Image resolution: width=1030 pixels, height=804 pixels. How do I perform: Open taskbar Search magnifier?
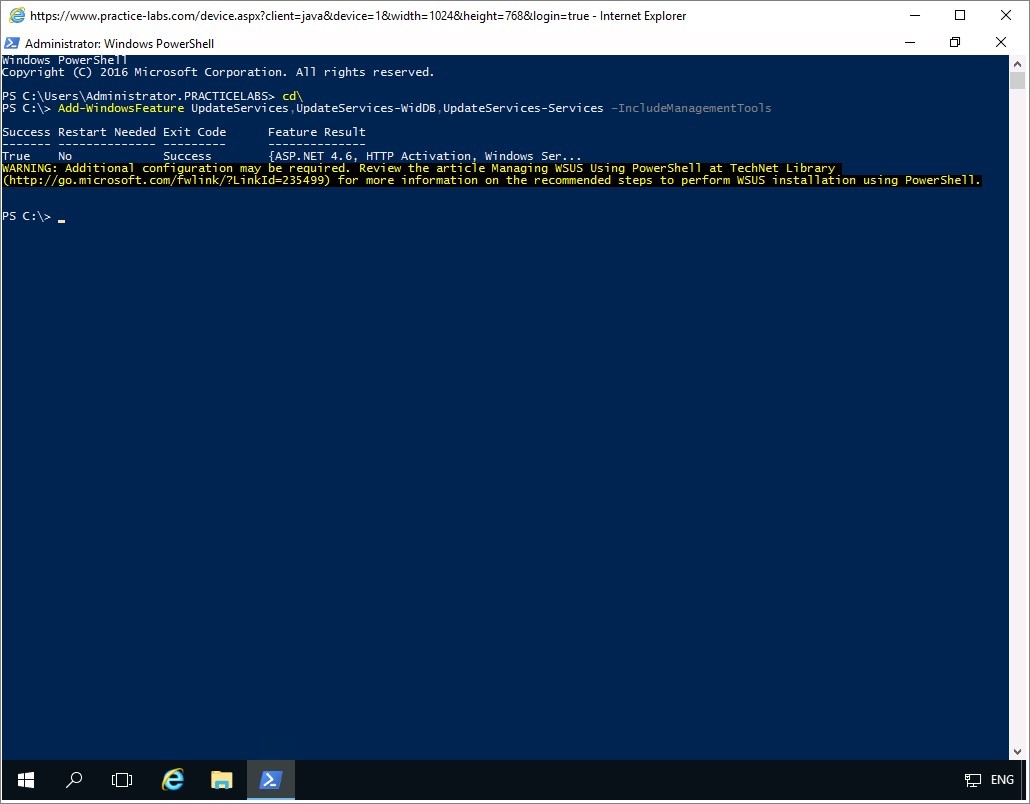tap(74, 780)
